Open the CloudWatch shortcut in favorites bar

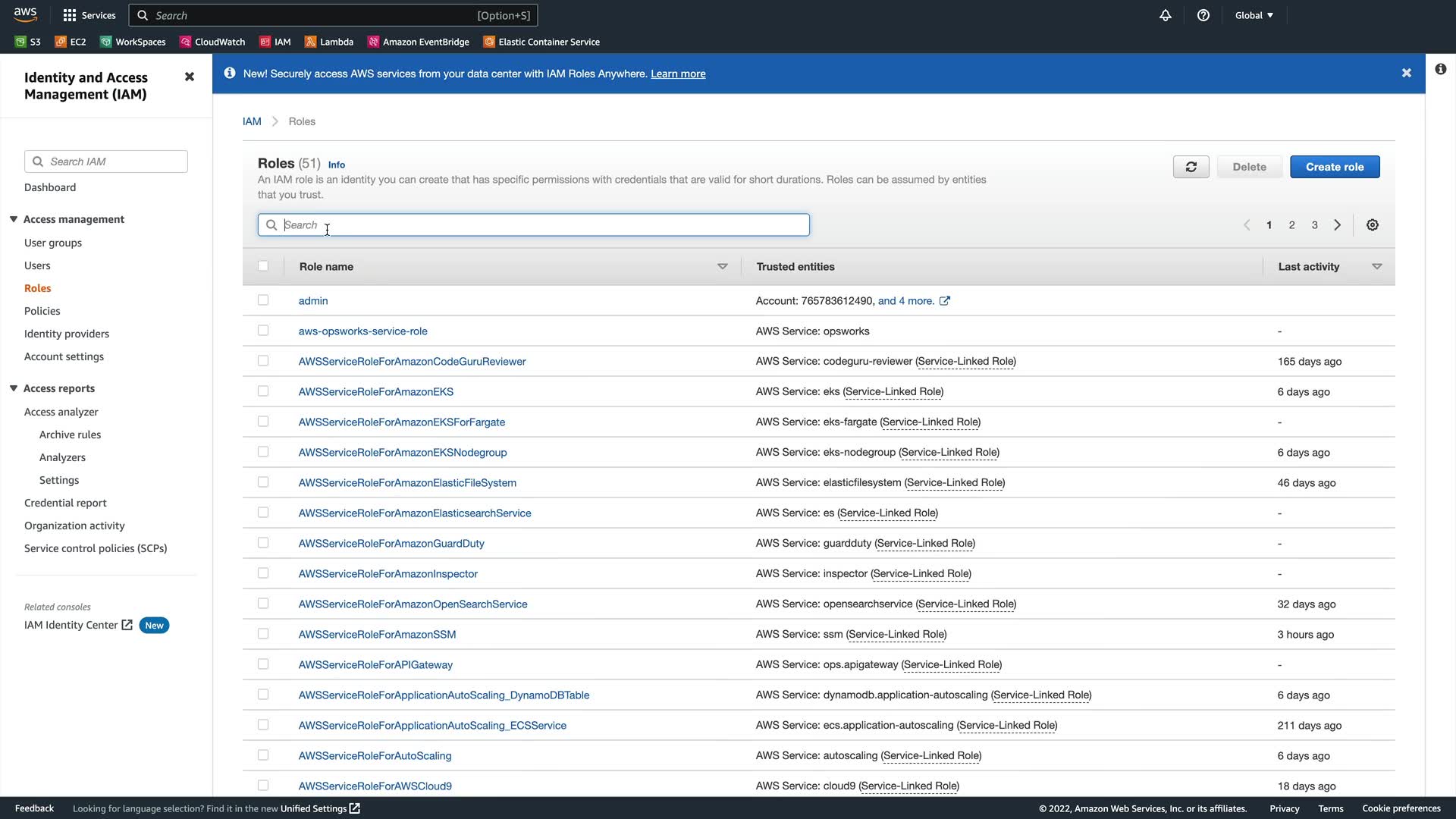pyautogui.click(x=212, y=42)
